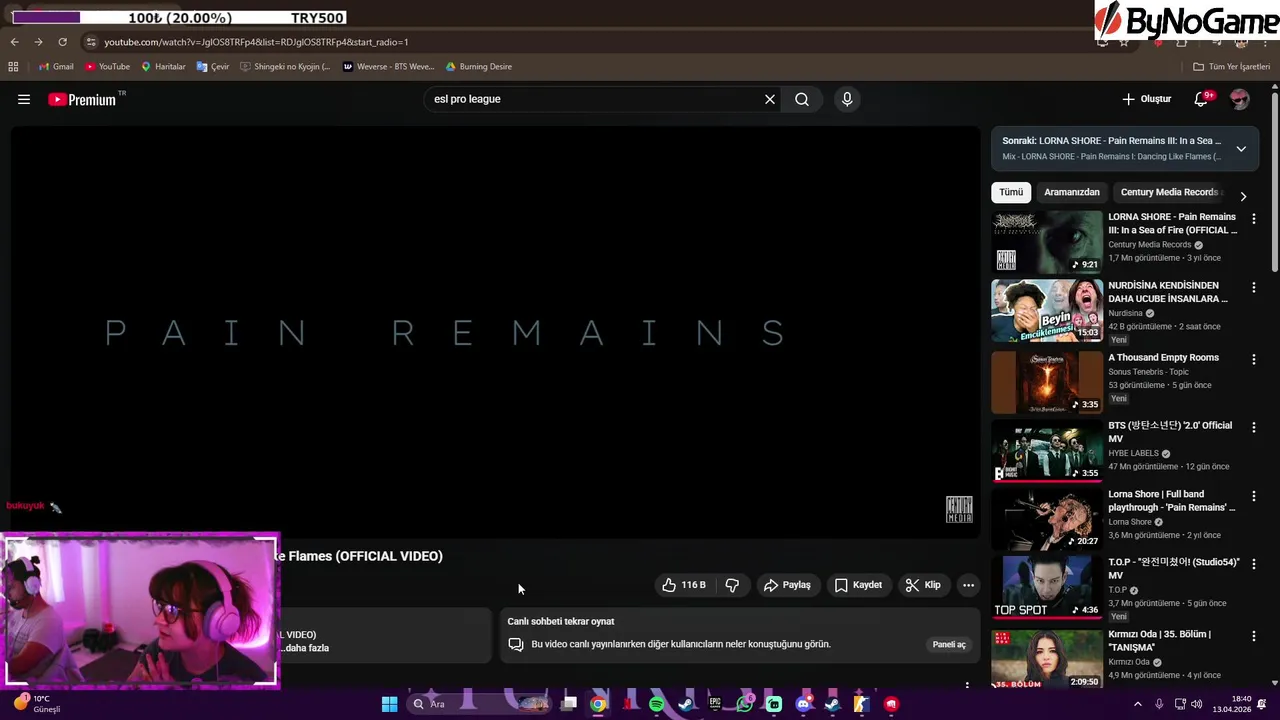Like the video with thumbs up
The height and width of the screenshot is (720, 1280).
tap(684, 585)
